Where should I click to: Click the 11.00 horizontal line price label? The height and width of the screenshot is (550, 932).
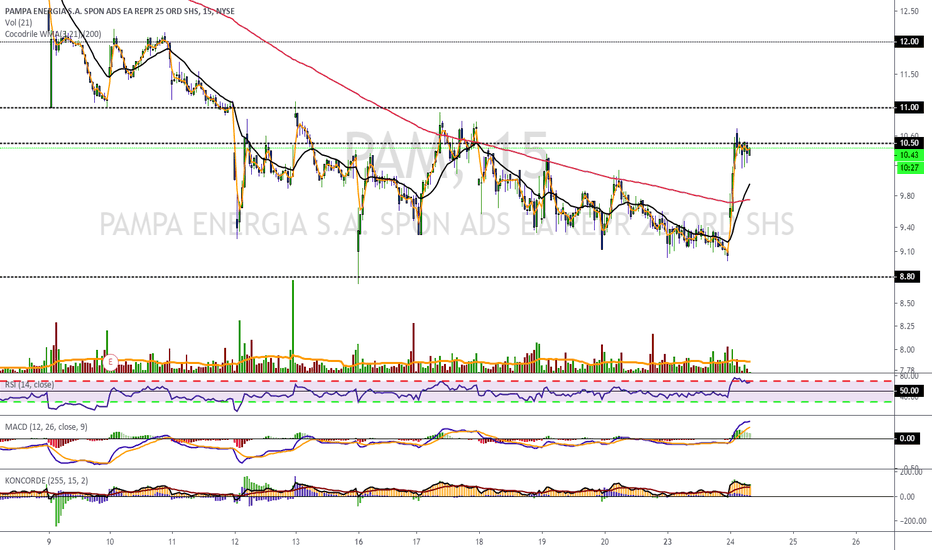click(909, 107)
